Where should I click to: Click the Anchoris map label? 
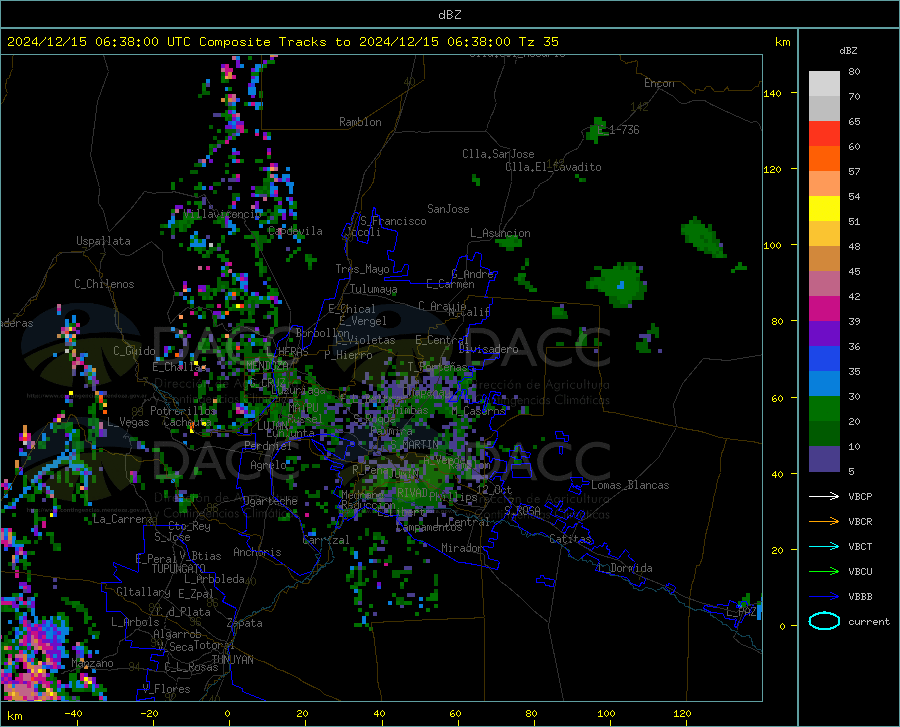257,552
